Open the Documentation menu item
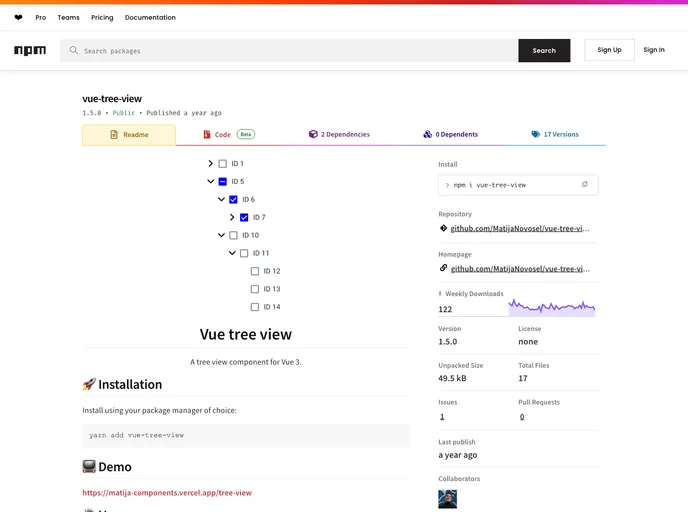 pyautogui.click(x=150, y=18)
